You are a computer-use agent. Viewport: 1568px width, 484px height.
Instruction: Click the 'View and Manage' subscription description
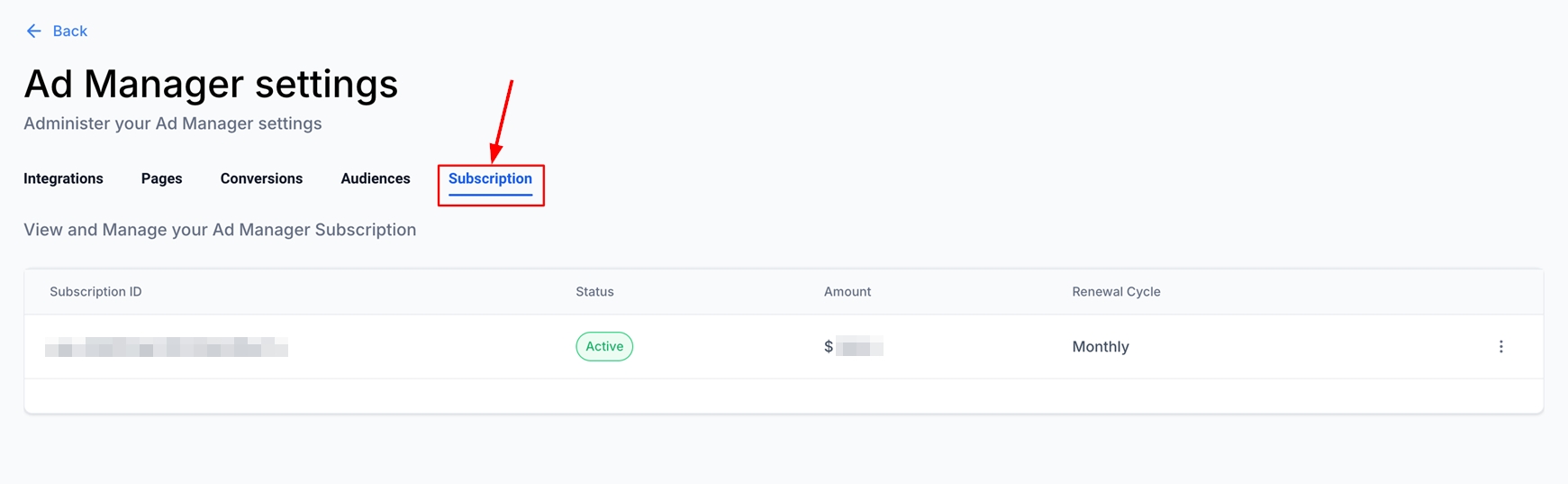[x=220, y=230]
